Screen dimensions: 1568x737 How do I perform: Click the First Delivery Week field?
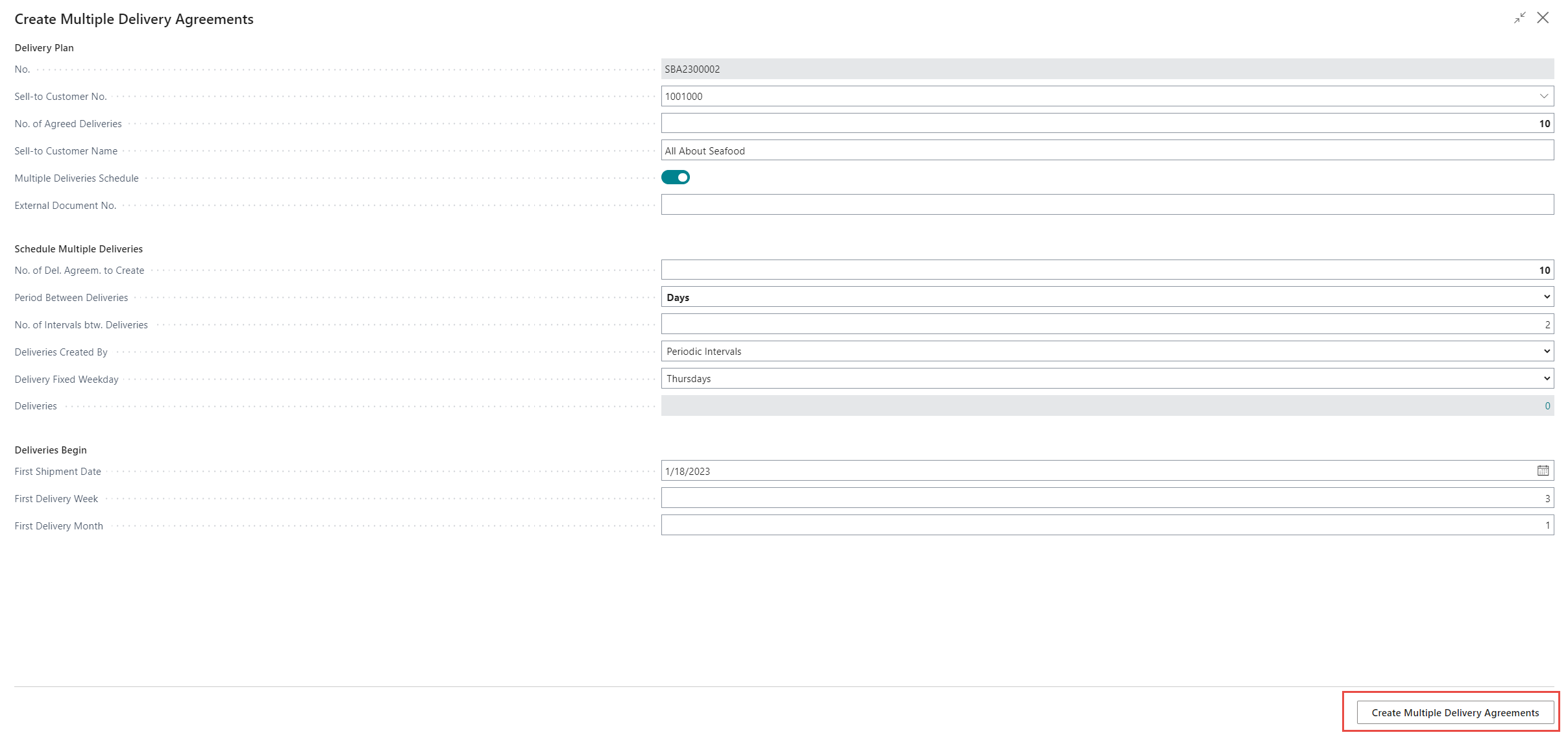point(1107,498)
